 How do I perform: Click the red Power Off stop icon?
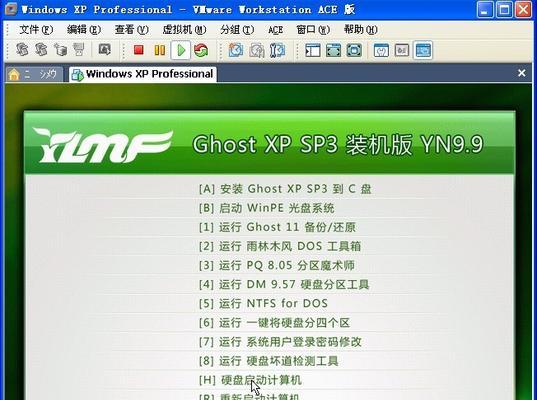139,50
